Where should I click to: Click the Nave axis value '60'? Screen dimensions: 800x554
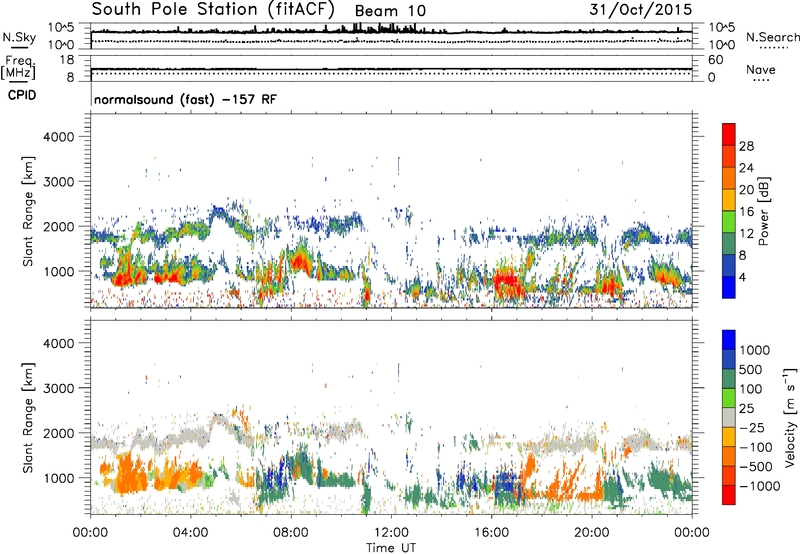[715, 60]
